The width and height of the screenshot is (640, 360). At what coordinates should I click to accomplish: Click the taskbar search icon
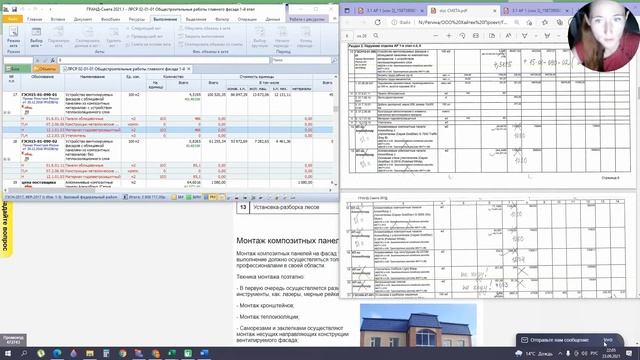(x=24, y=353)
